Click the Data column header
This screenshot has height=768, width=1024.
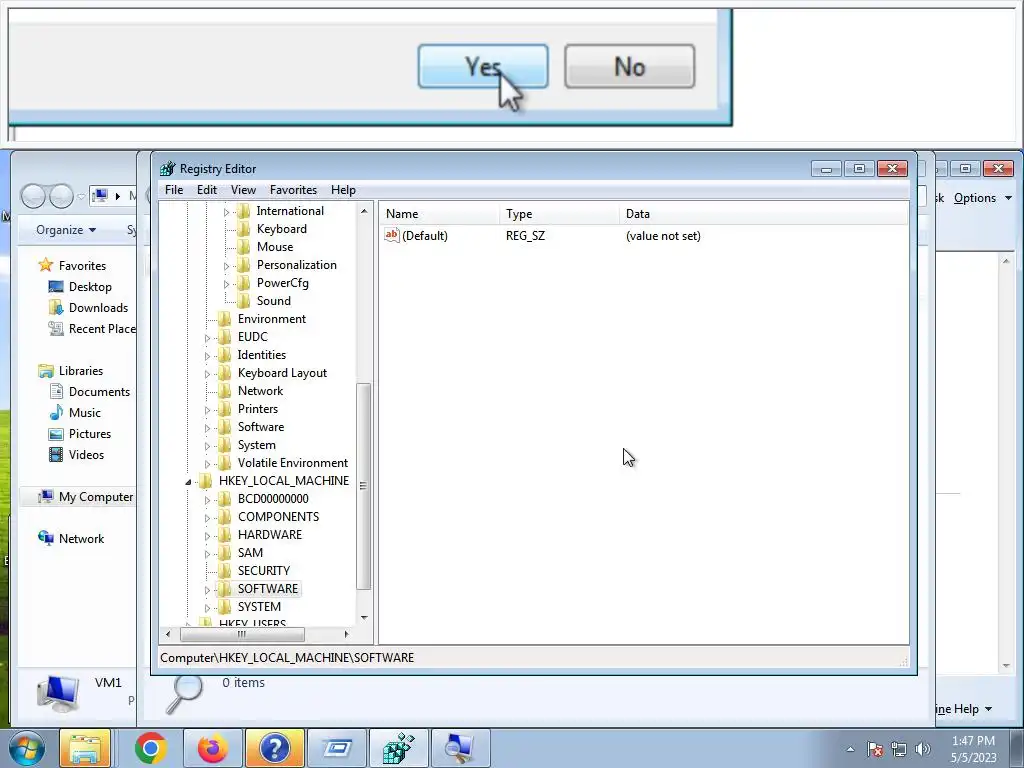tap(763, 214)
